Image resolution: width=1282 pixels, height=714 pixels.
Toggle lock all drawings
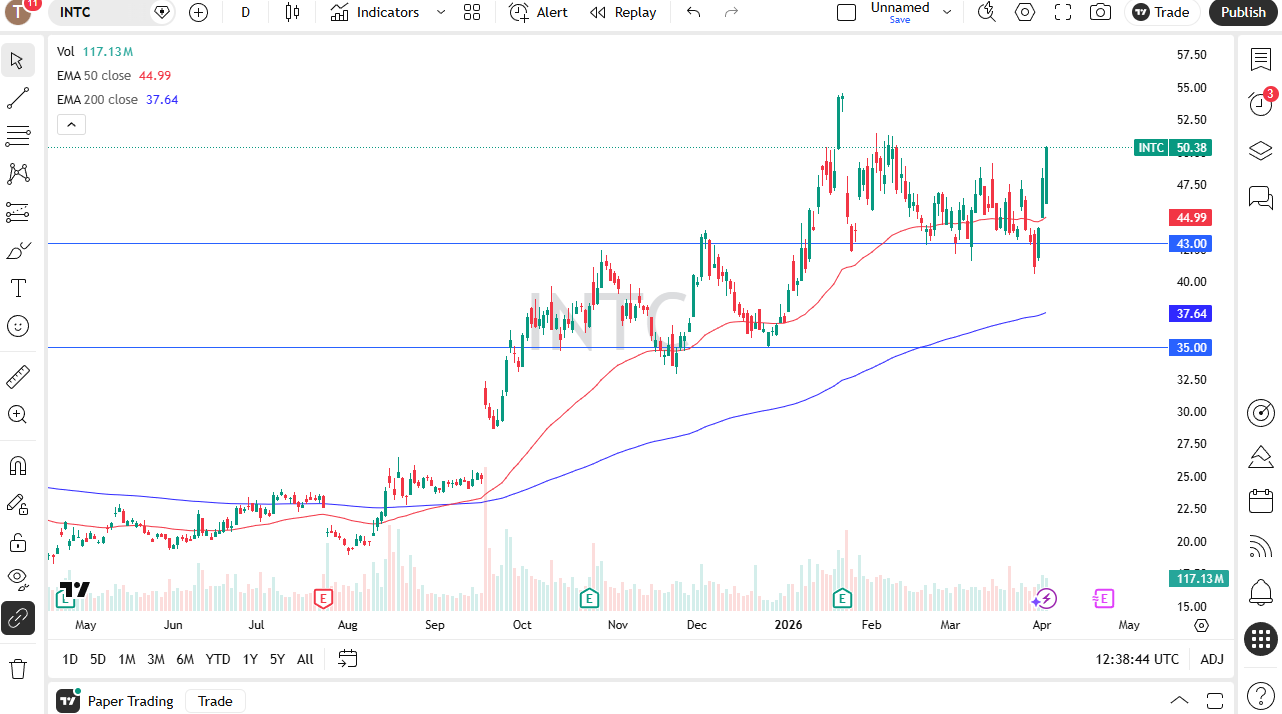click(x=18, y=542)
